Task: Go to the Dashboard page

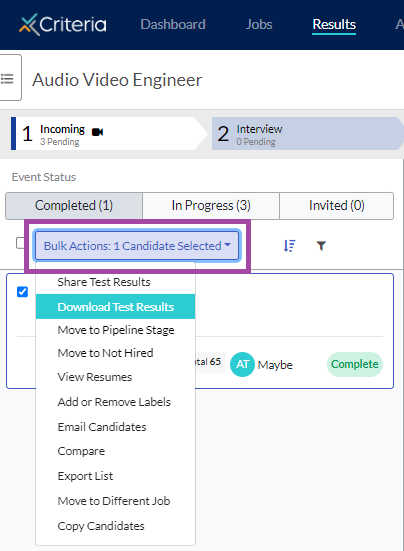Action: click(x=173, y=24)
